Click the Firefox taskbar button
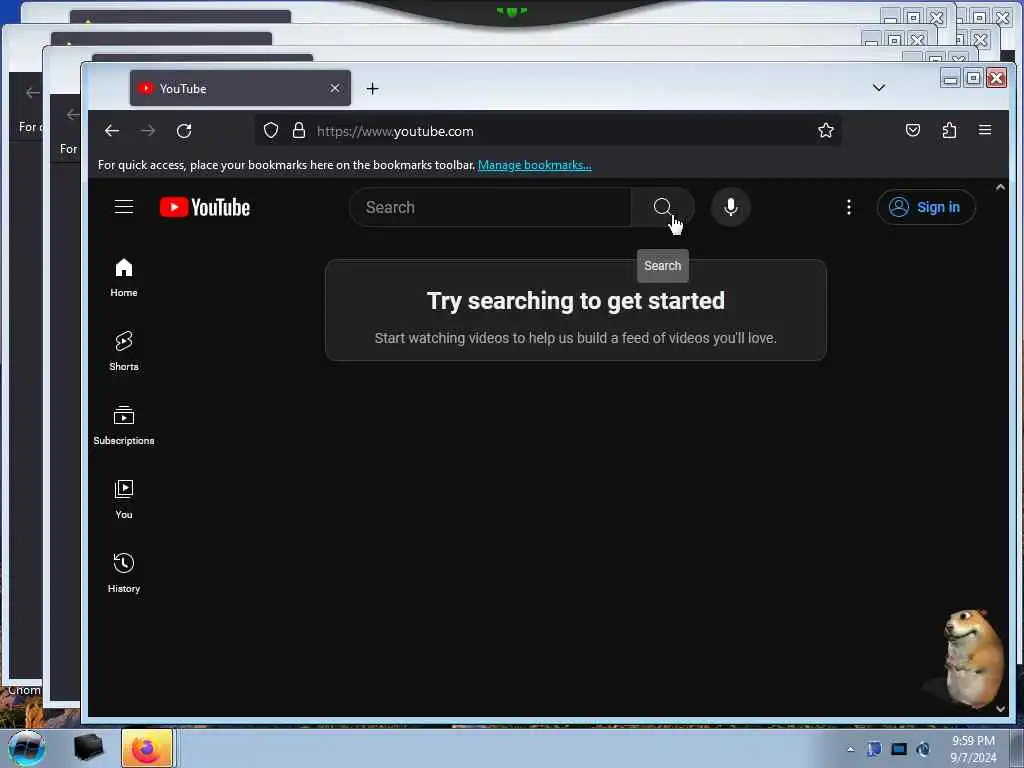Image resolution: width=1024 pixels, height=768 pixels. click(x=147, y=748)
